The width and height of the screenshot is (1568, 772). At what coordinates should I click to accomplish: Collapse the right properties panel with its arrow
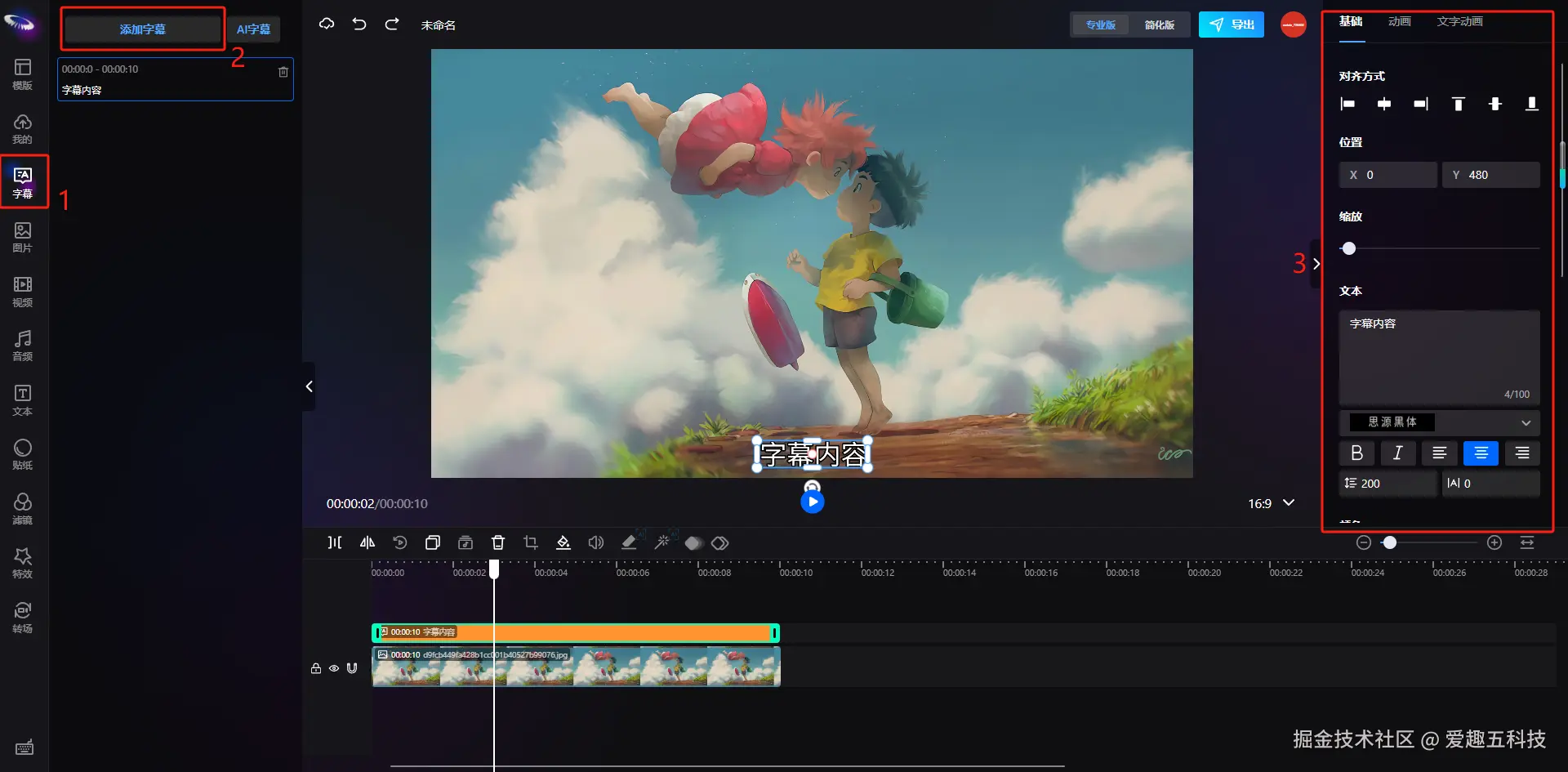coord(1316,263)
